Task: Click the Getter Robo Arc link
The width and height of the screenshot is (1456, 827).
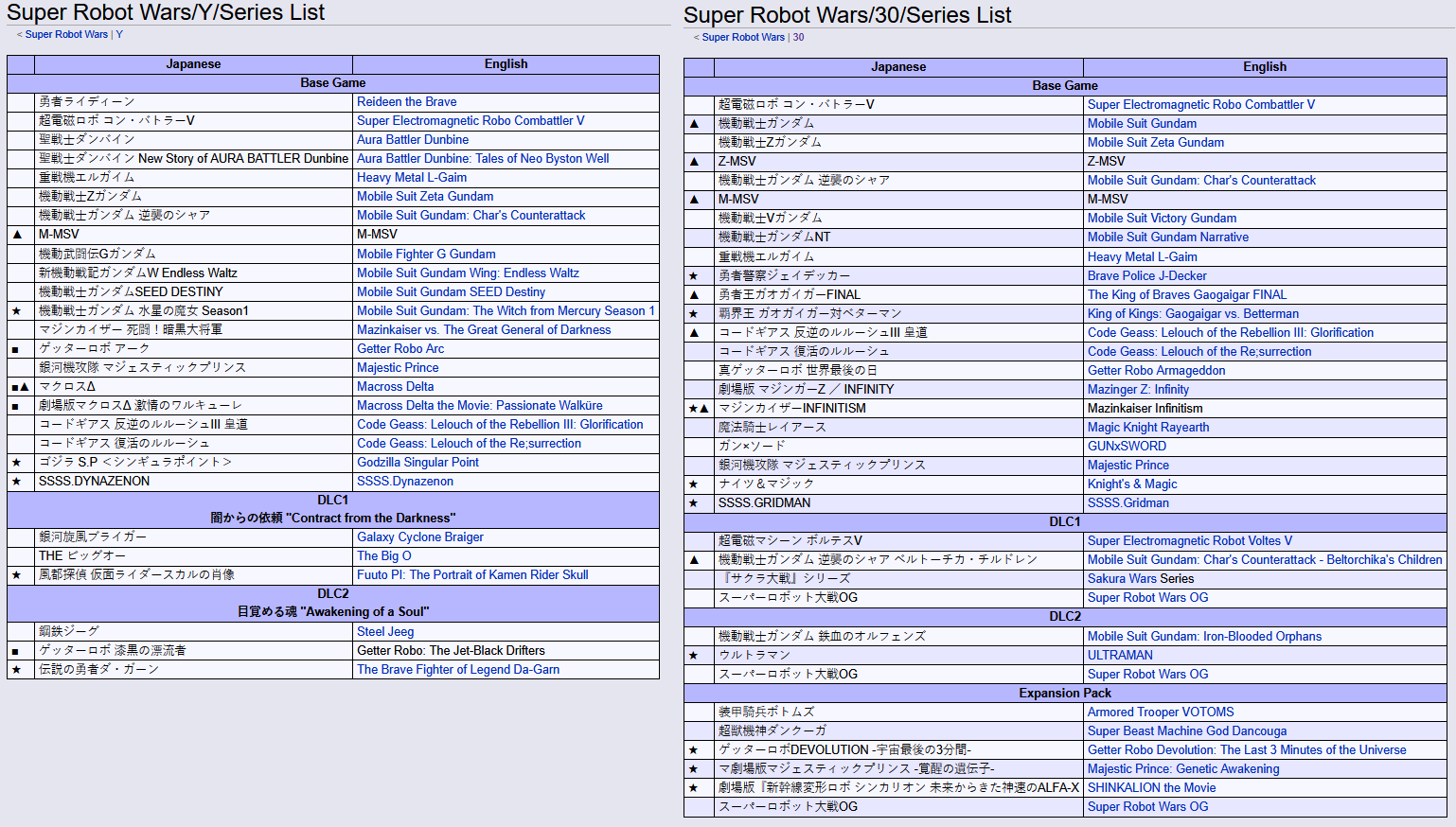Action: [x=400, y=349]
